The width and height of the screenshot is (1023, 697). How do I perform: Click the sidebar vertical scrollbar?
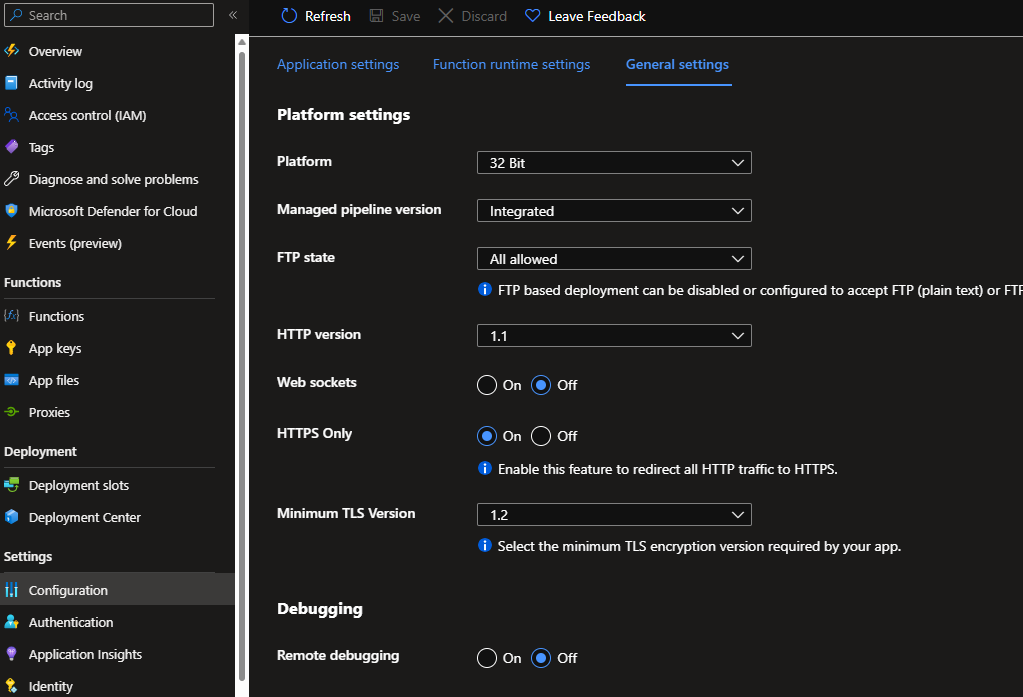tap(242, 365)
